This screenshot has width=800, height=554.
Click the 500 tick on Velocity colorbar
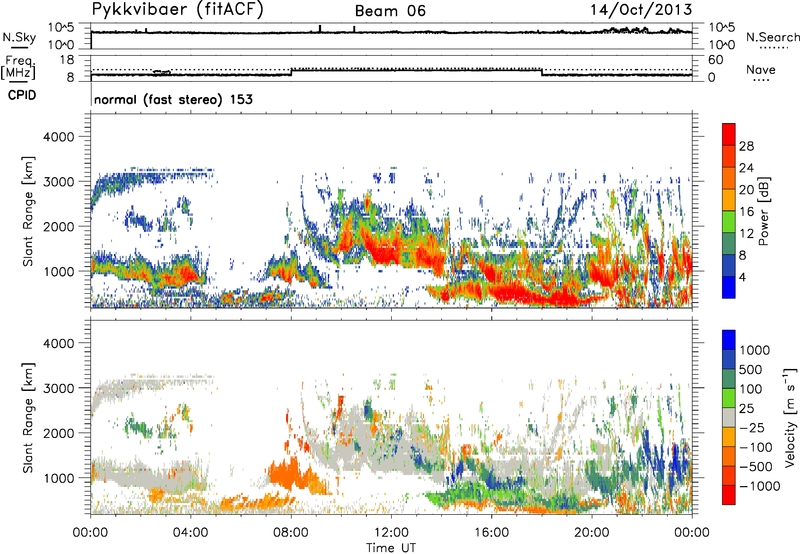coord(751,369)
